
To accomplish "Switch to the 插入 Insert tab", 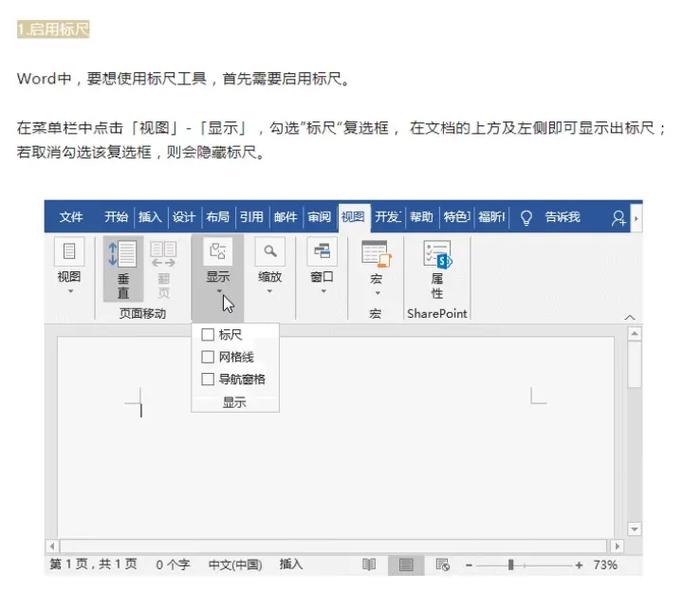I will (150, 217).
